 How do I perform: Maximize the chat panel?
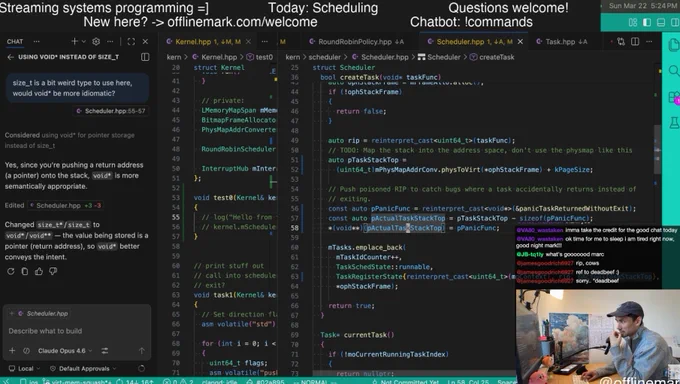[x=131, y=42]
